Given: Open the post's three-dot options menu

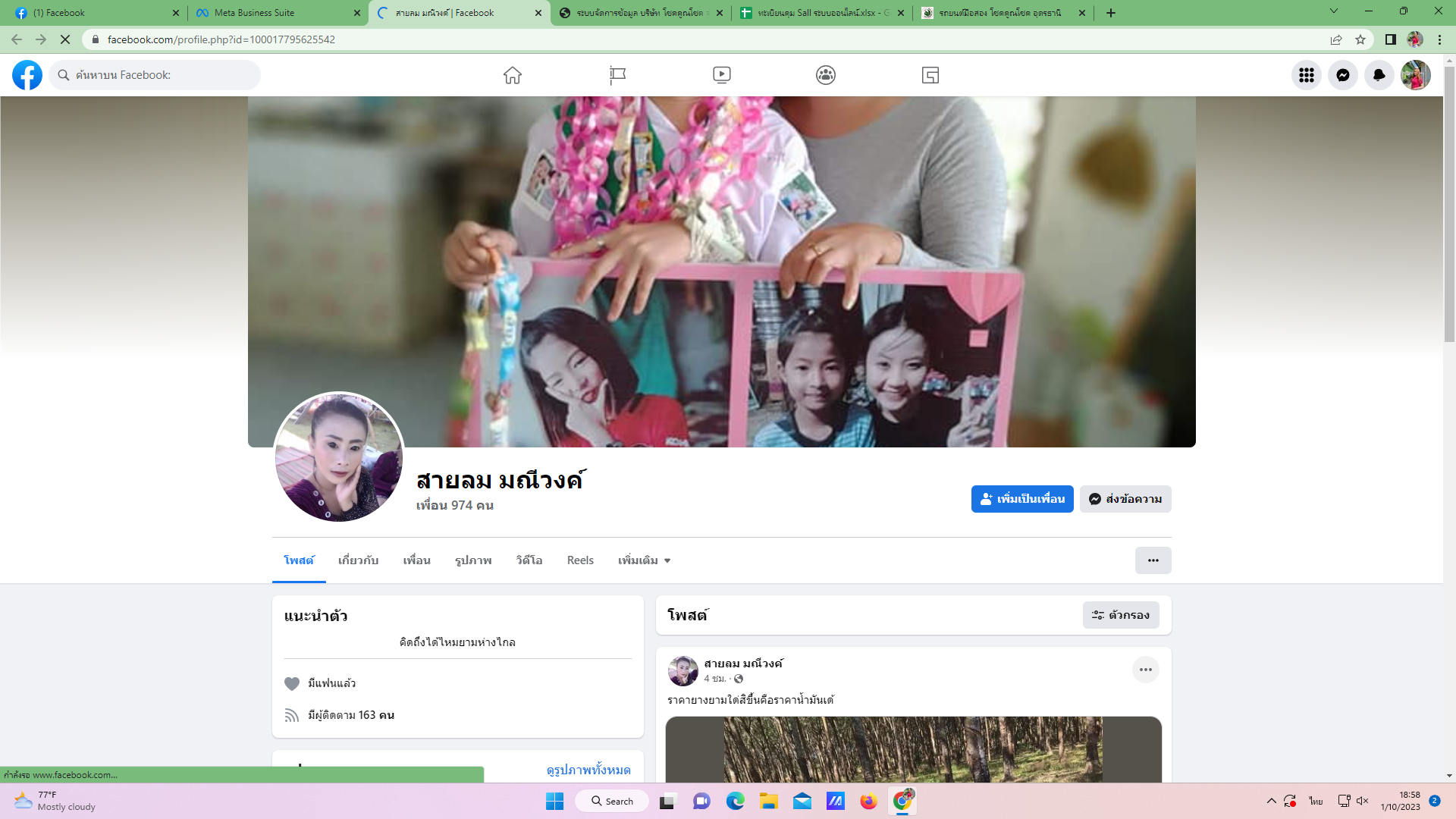Looking at the screenshot, I should (x=1145, y=670).
